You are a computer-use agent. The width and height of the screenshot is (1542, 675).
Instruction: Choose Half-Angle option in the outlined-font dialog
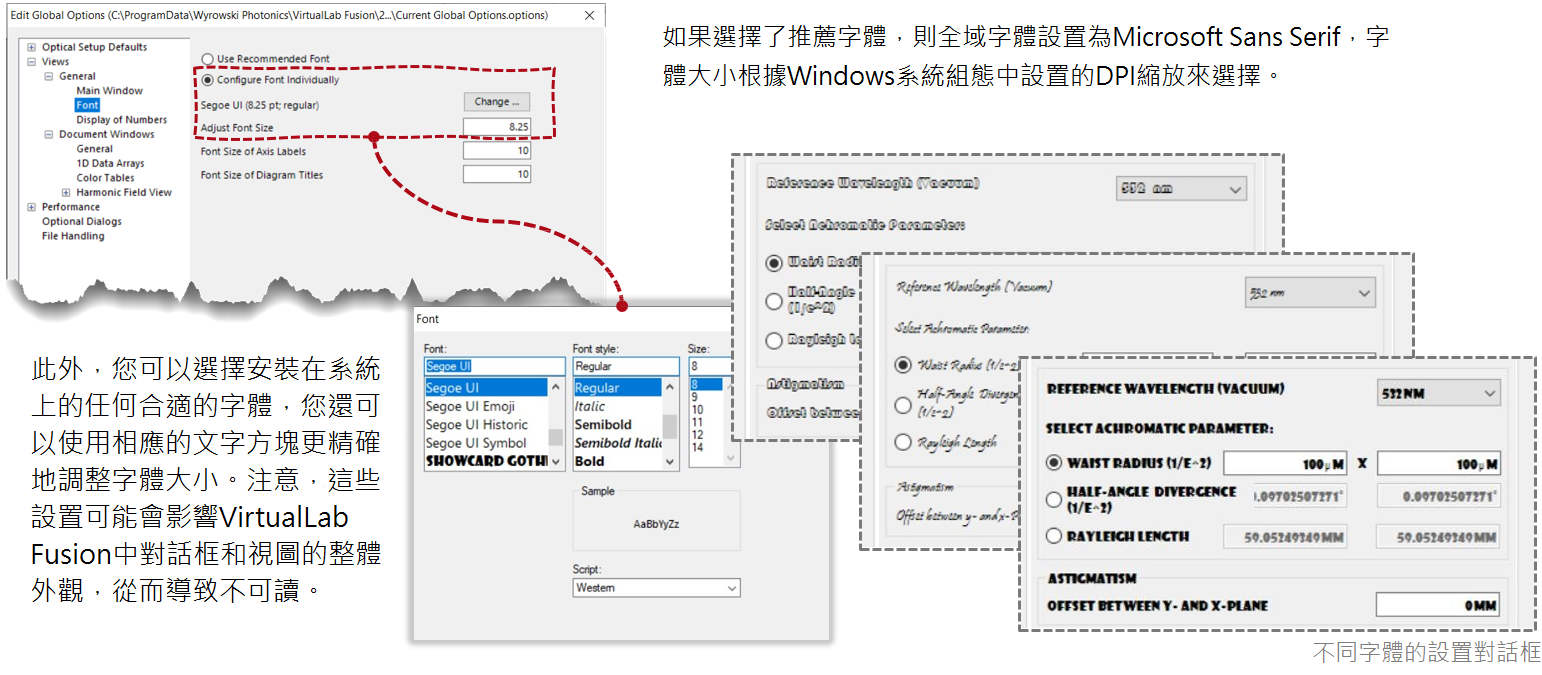[x=773, y=301]
